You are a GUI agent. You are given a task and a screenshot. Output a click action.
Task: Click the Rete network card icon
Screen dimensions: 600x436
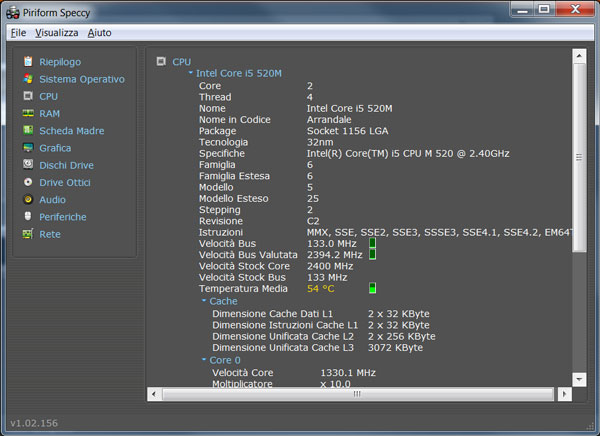click(x=28, y=234)
